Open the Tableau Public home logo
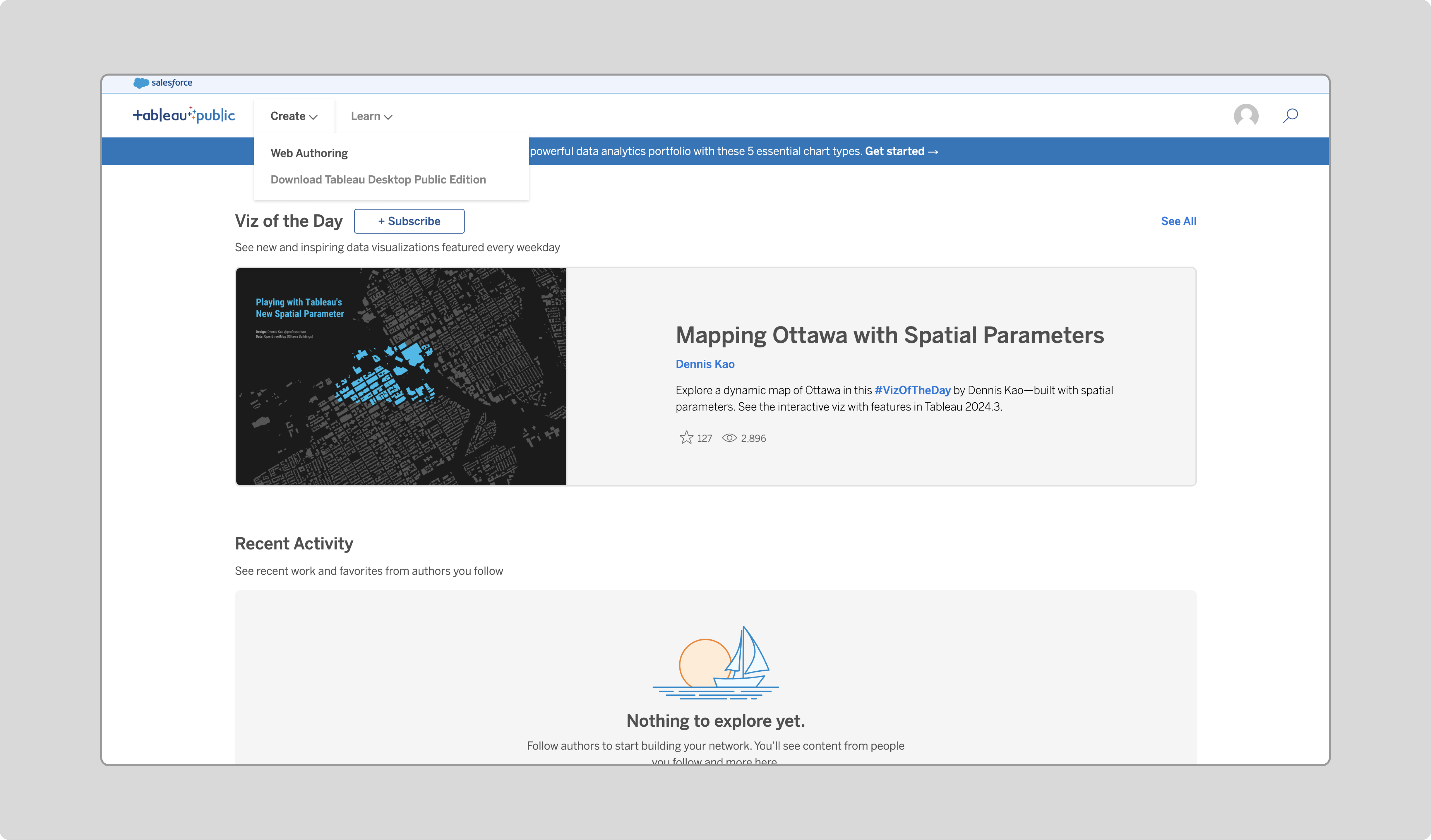The width and height of the screenshot is (1431, 840). click(x=184, y=115)
